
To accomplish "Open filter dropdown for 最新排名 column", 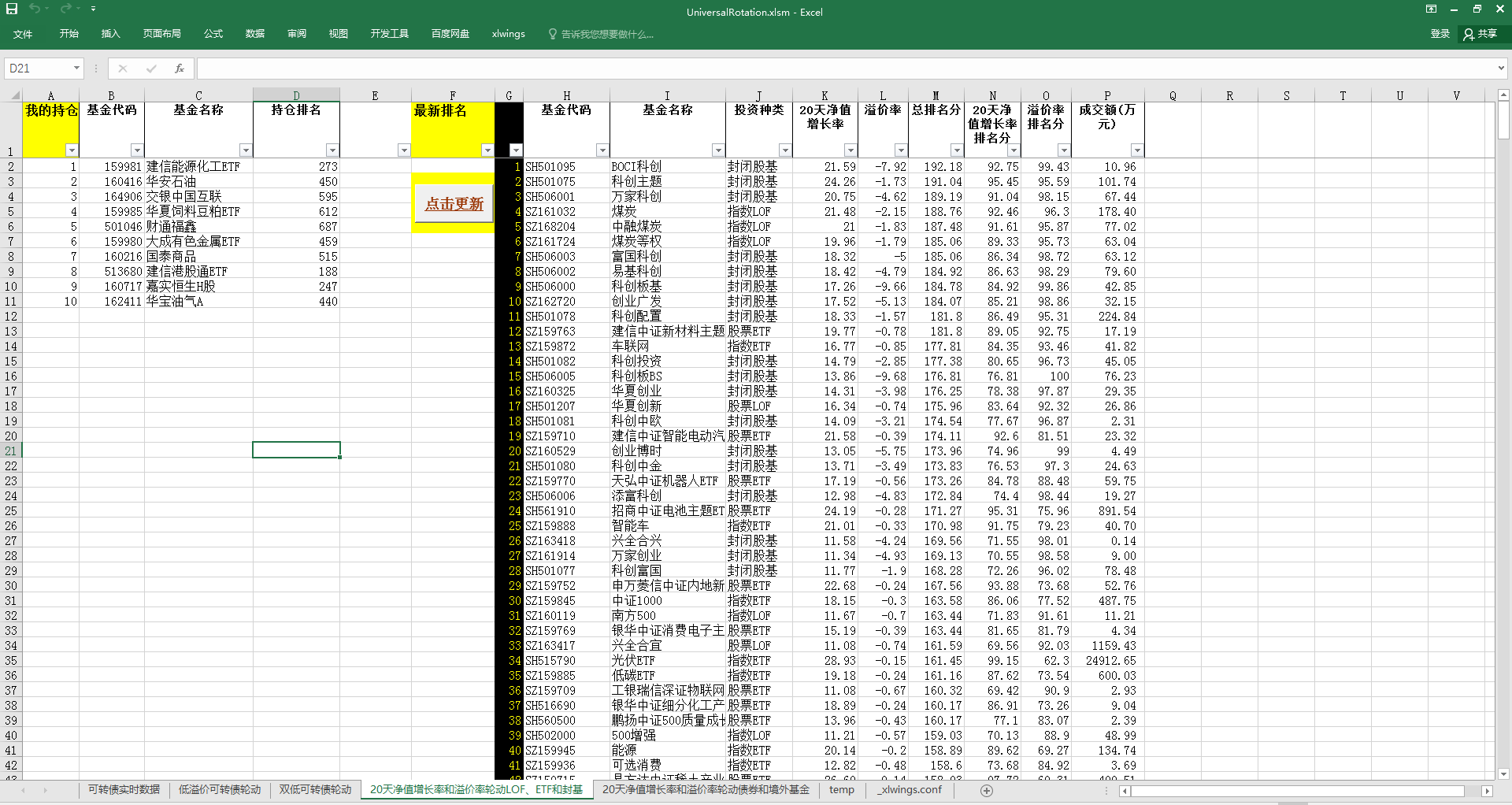I will [487, 150].
